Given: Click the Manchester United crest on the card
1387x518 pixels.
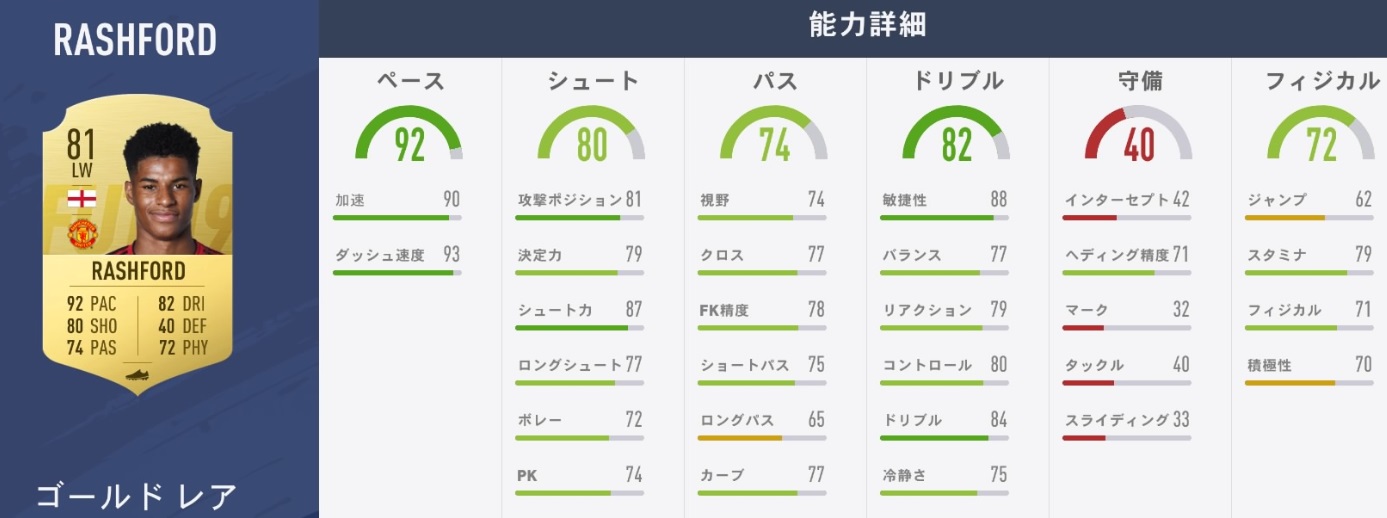Looking at the screenshot, I should pyautogui.click(x=81, y=234).
